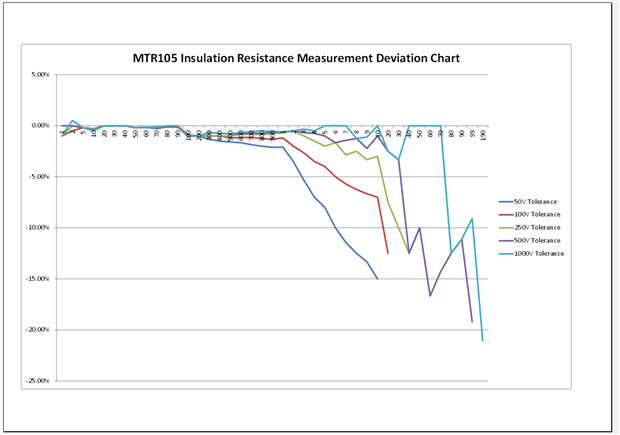The width and height of the screenshot is (620, 435).
Task: Click the -5.00% y-axis label
Action: coord(40,177)
